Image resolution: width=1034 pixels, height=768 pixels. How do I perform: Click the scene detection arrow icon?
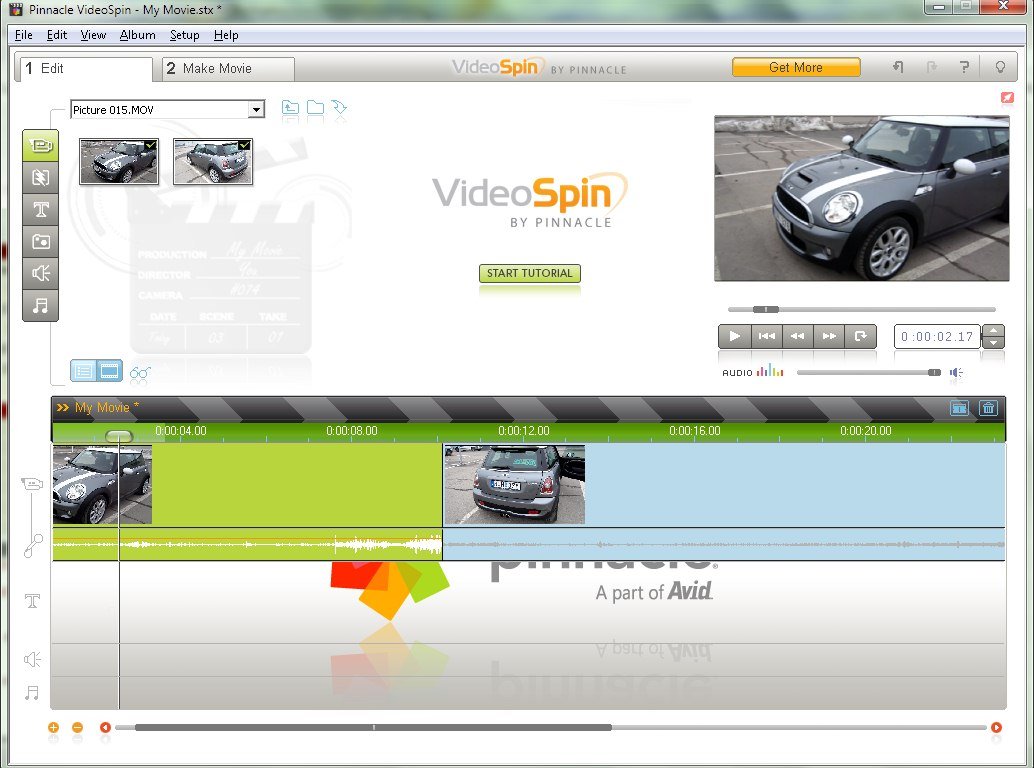[x=340, y=107]
